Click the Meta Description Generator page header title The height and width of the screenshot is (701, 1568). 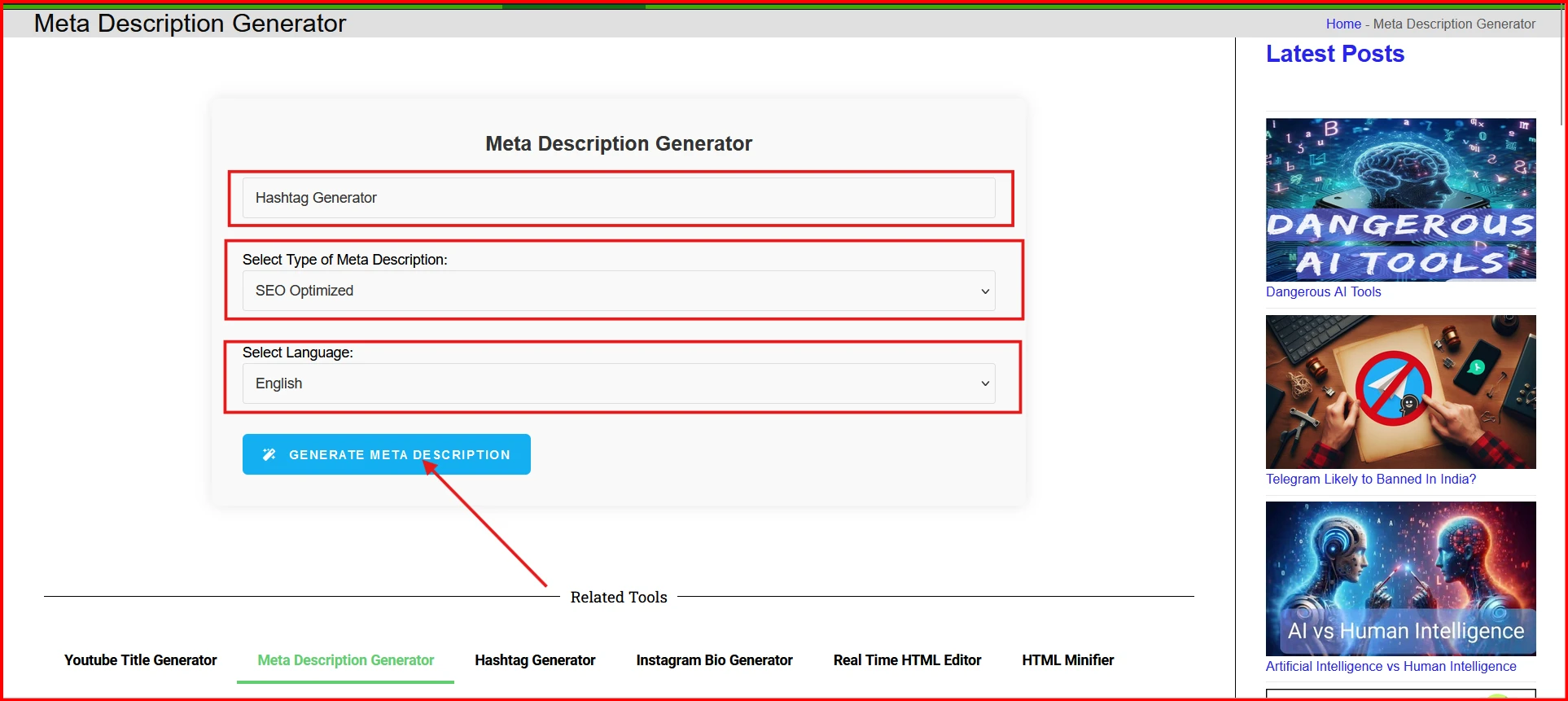[190, 24]
